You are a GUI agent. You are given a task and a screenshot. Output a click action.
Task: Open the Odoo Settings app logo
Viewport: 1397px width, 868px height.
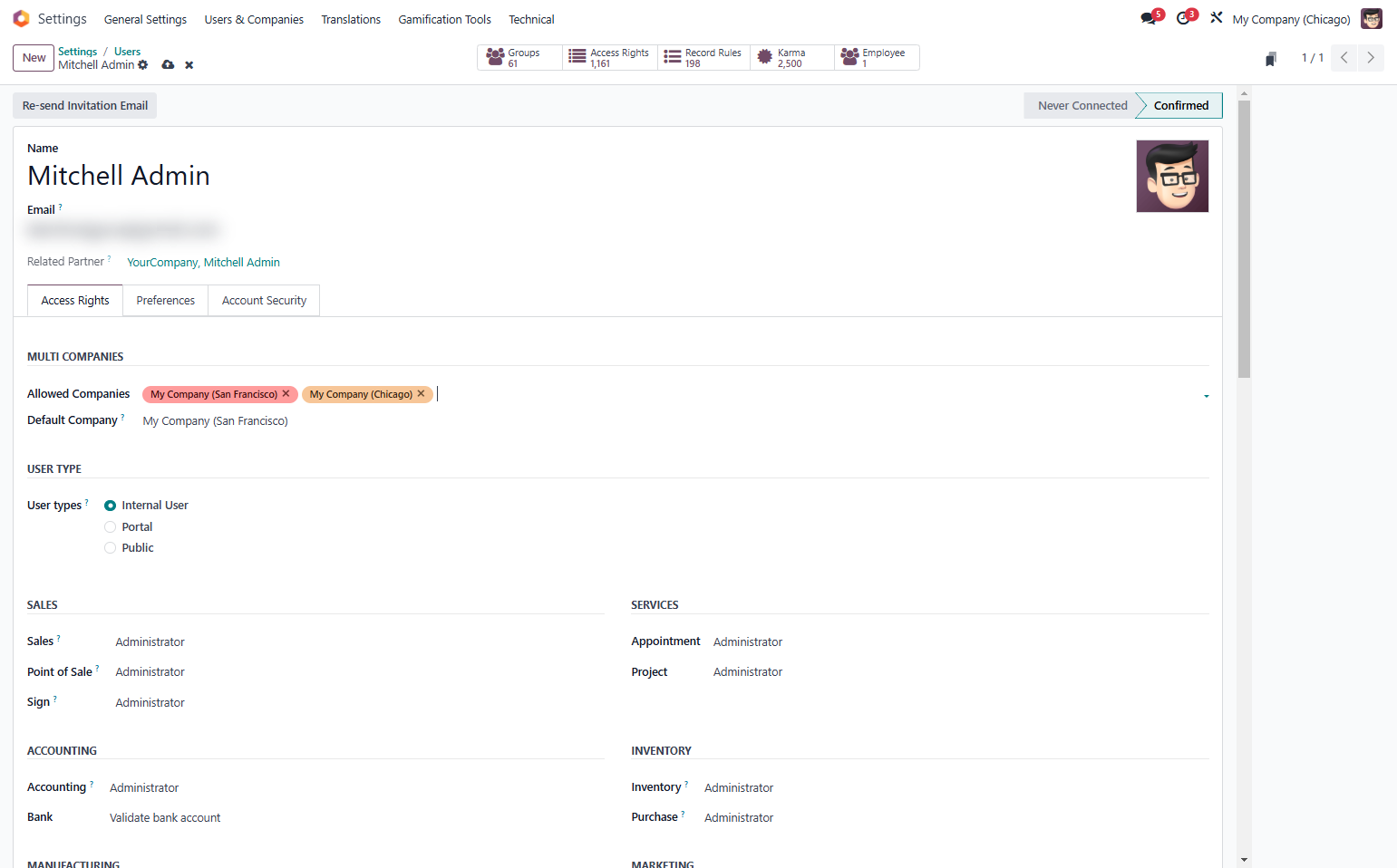21,19
